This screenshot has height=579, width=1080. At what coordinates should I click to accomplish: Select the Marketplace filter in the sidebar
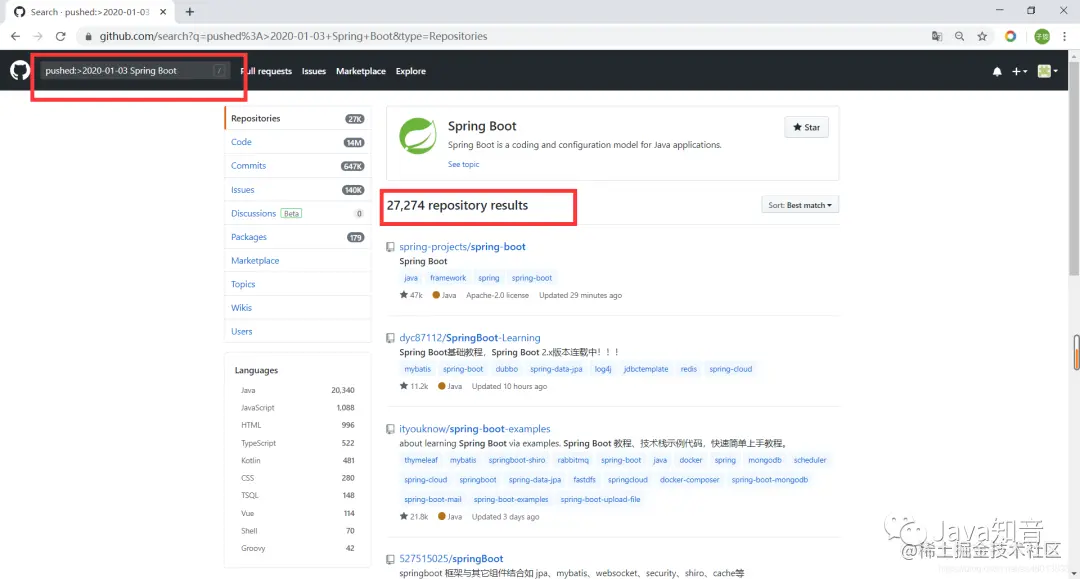[x=298, y=260]
